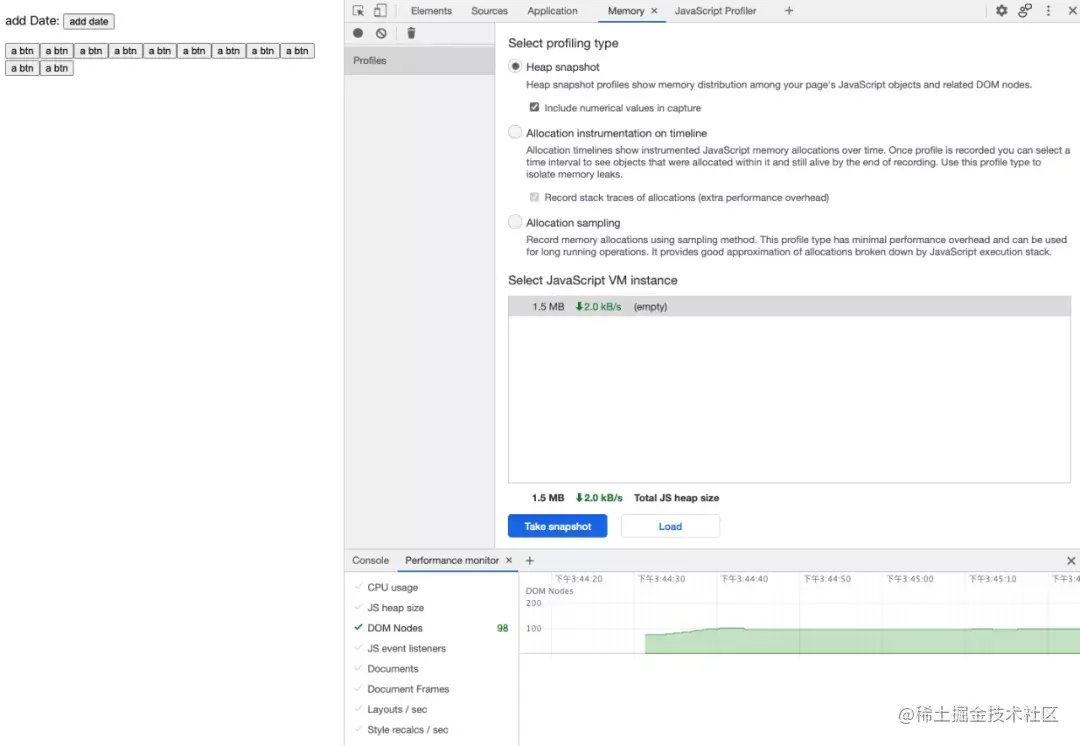Toggle Record stack traces of allocations checkbox

coord(534,197)
